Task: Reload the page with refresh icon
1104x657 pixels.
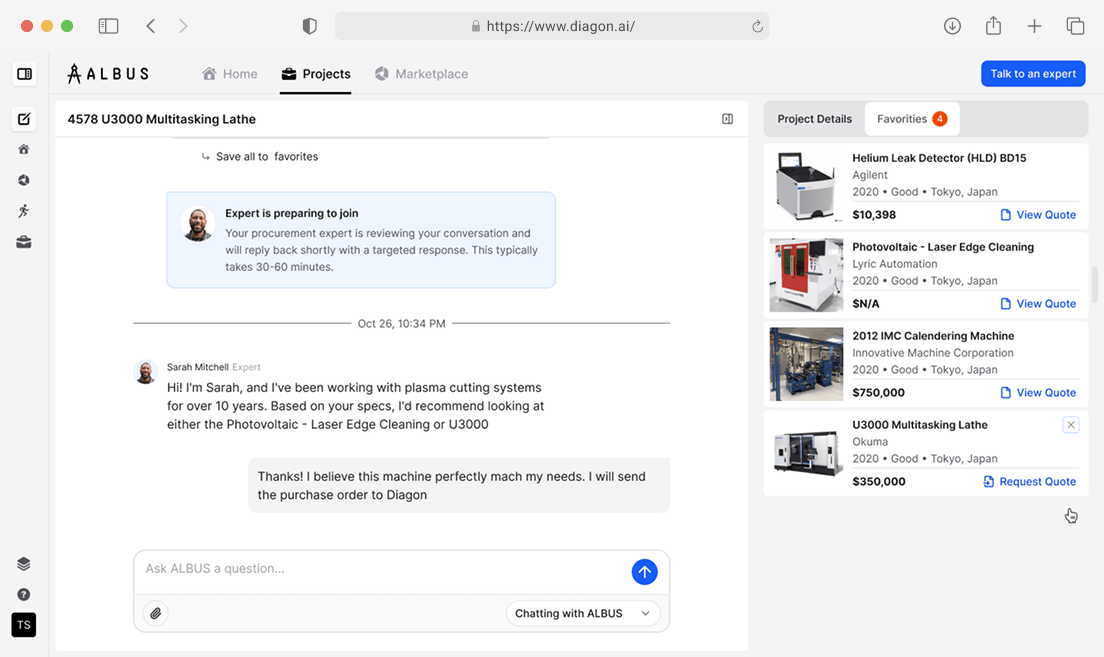Action: (757, 26)
